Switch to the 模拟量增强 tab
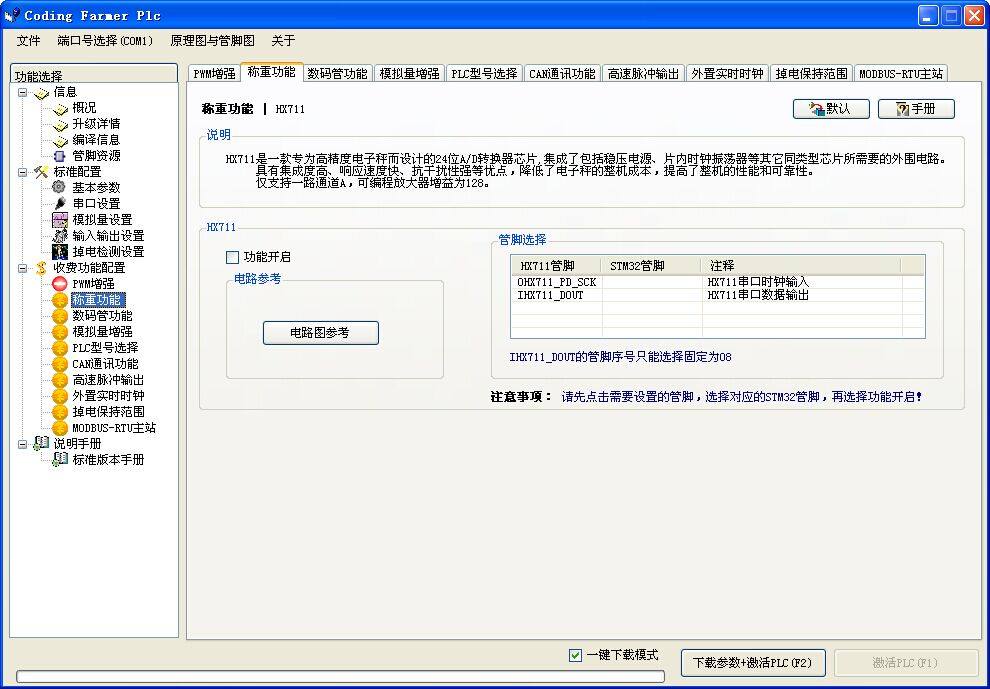The height and width of the screenshot is (689, 990). pos(409,73)
